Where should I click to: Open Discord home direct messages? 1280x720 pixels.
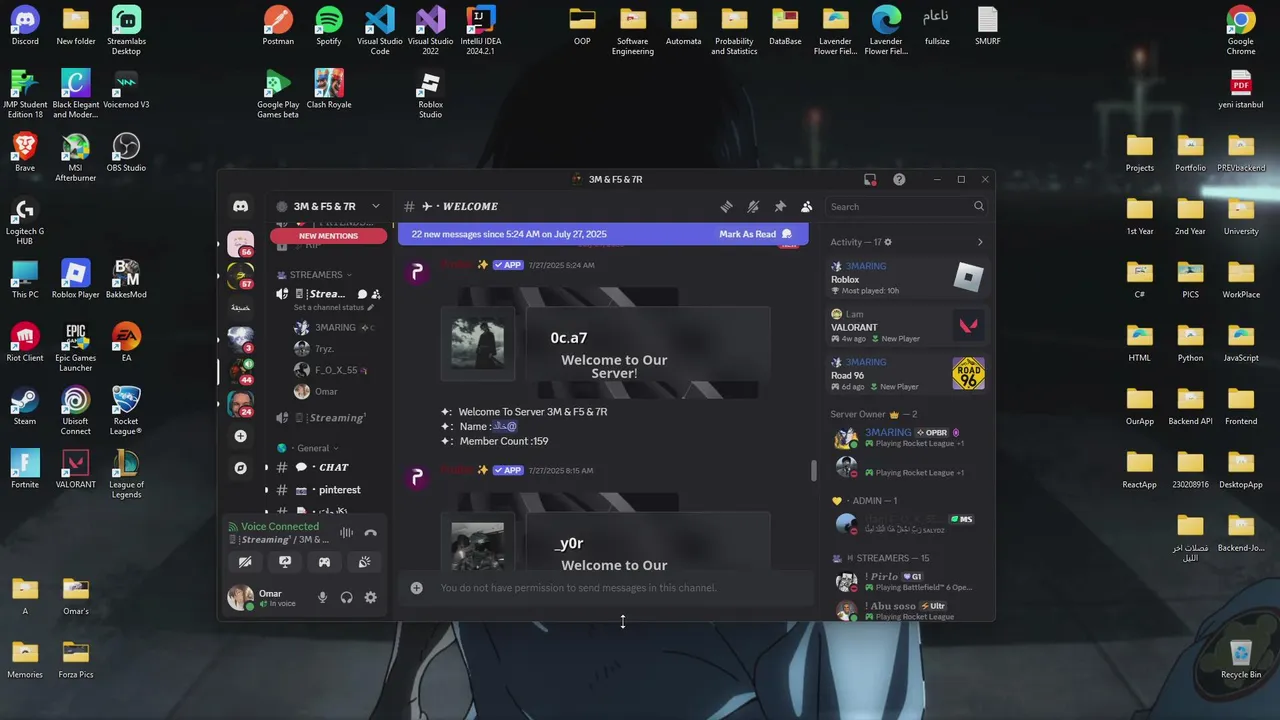pos(240,206)
